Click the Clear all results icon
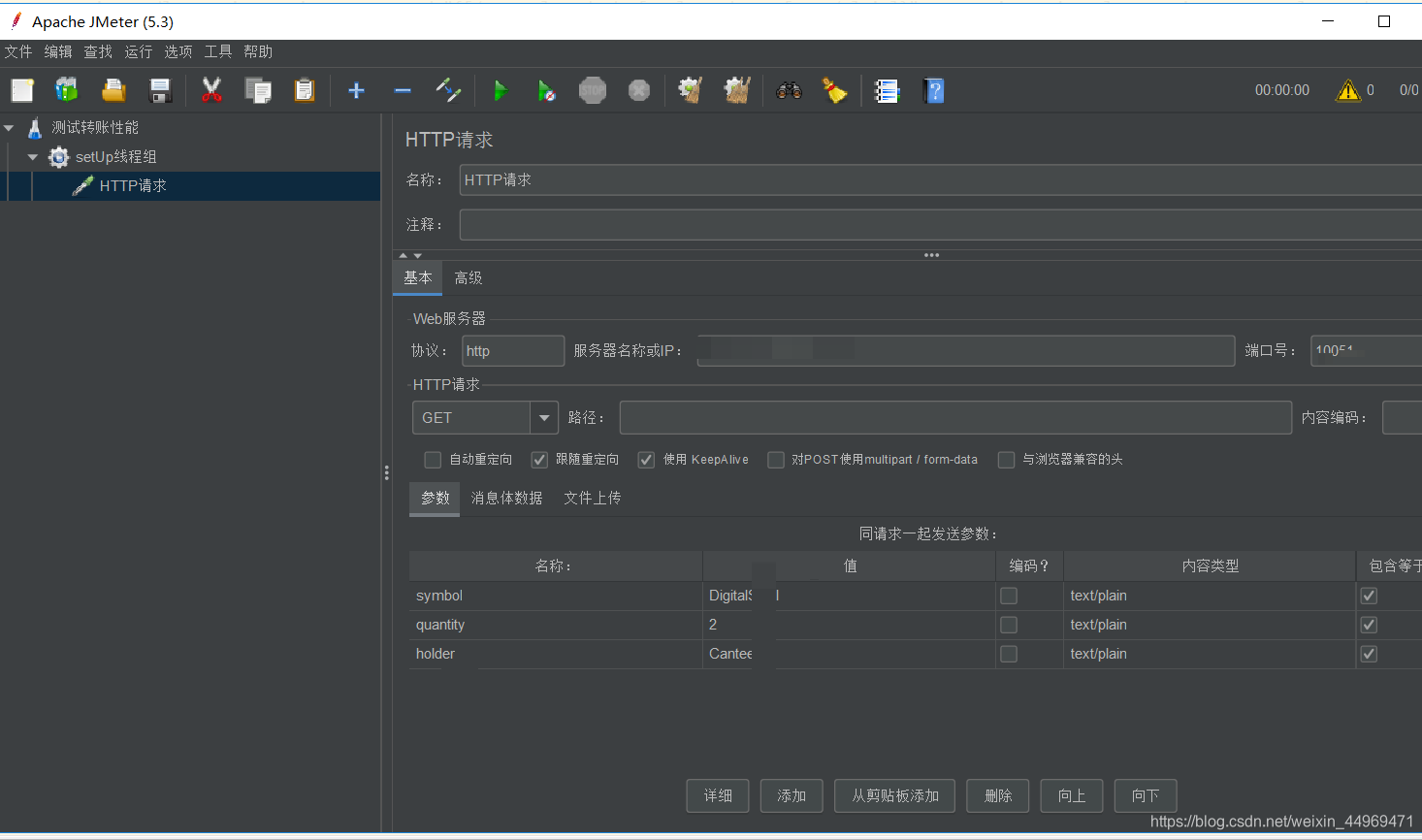 click(737, 90)
